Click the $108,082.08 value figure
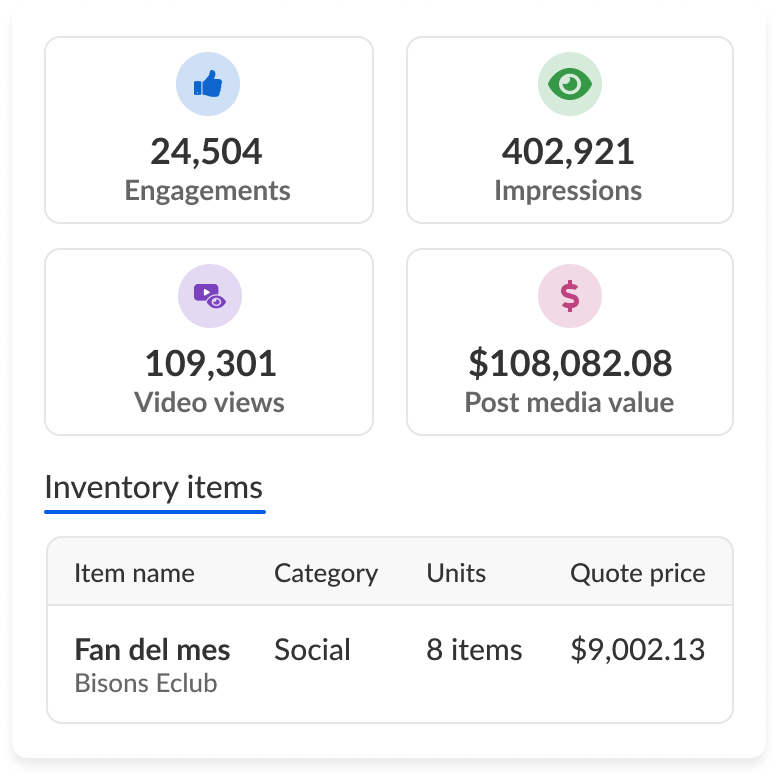The width and height of the screenshot is (778, 778). (570, 364)
